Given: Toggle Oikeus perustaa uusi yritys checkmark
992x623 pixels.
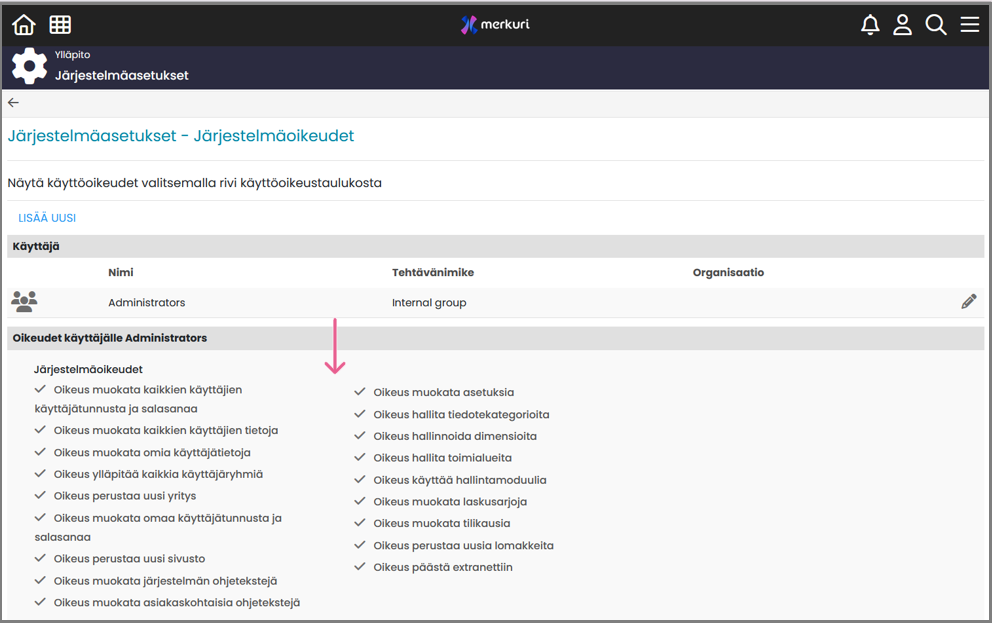Looking at the screenshot, I should click(40, 496).
